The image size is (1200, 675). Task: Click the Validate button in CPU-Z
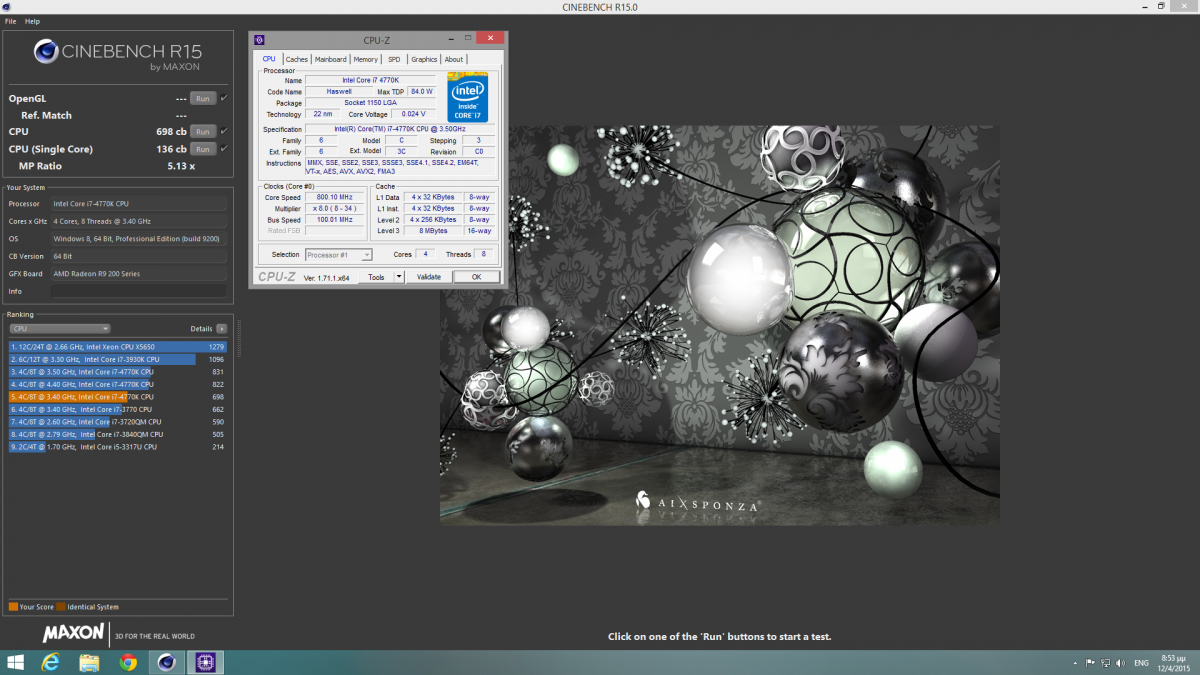(429, 277)
